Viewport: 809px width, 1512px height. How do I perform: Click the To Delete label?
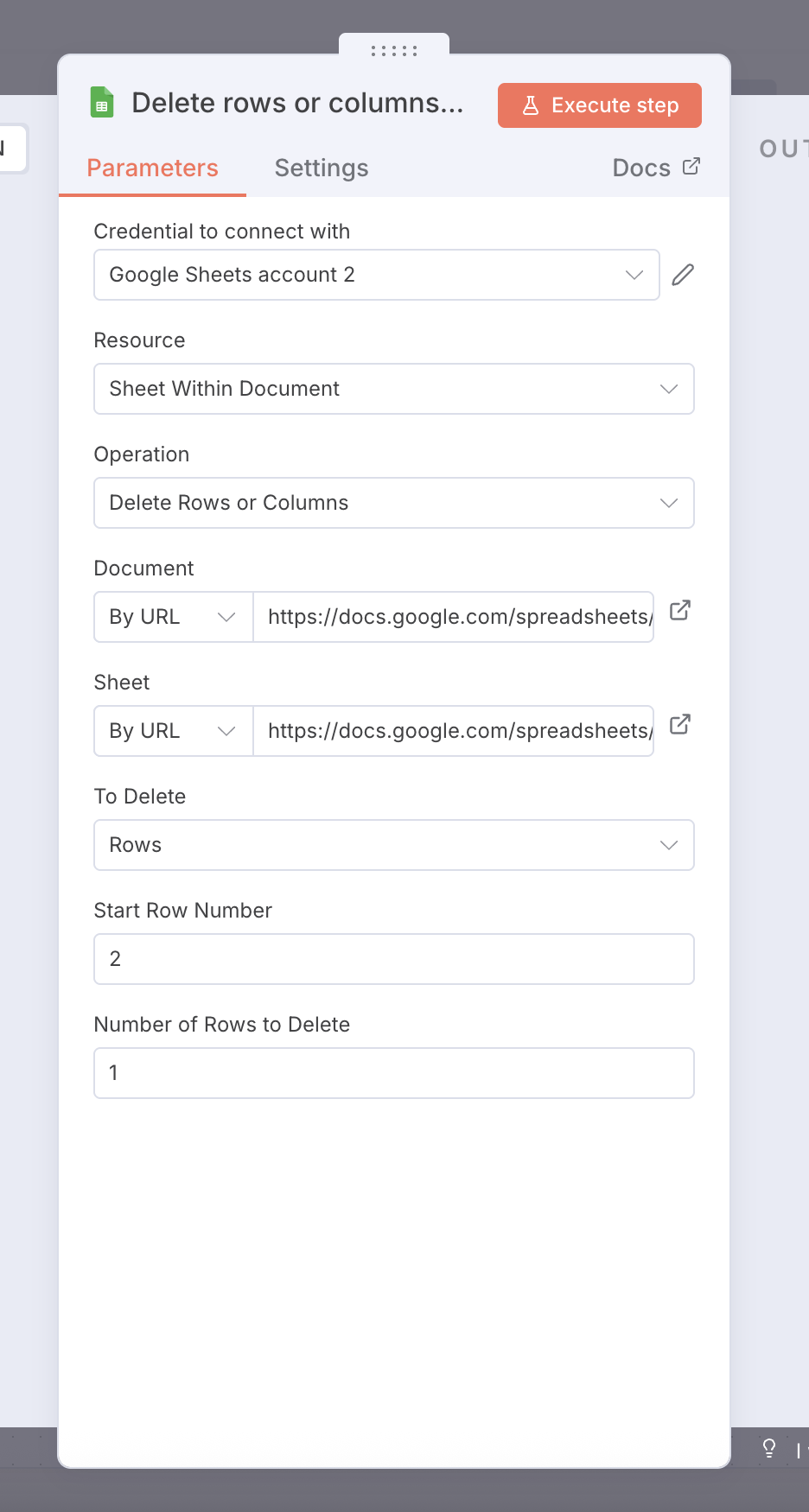tap(140, 797)
